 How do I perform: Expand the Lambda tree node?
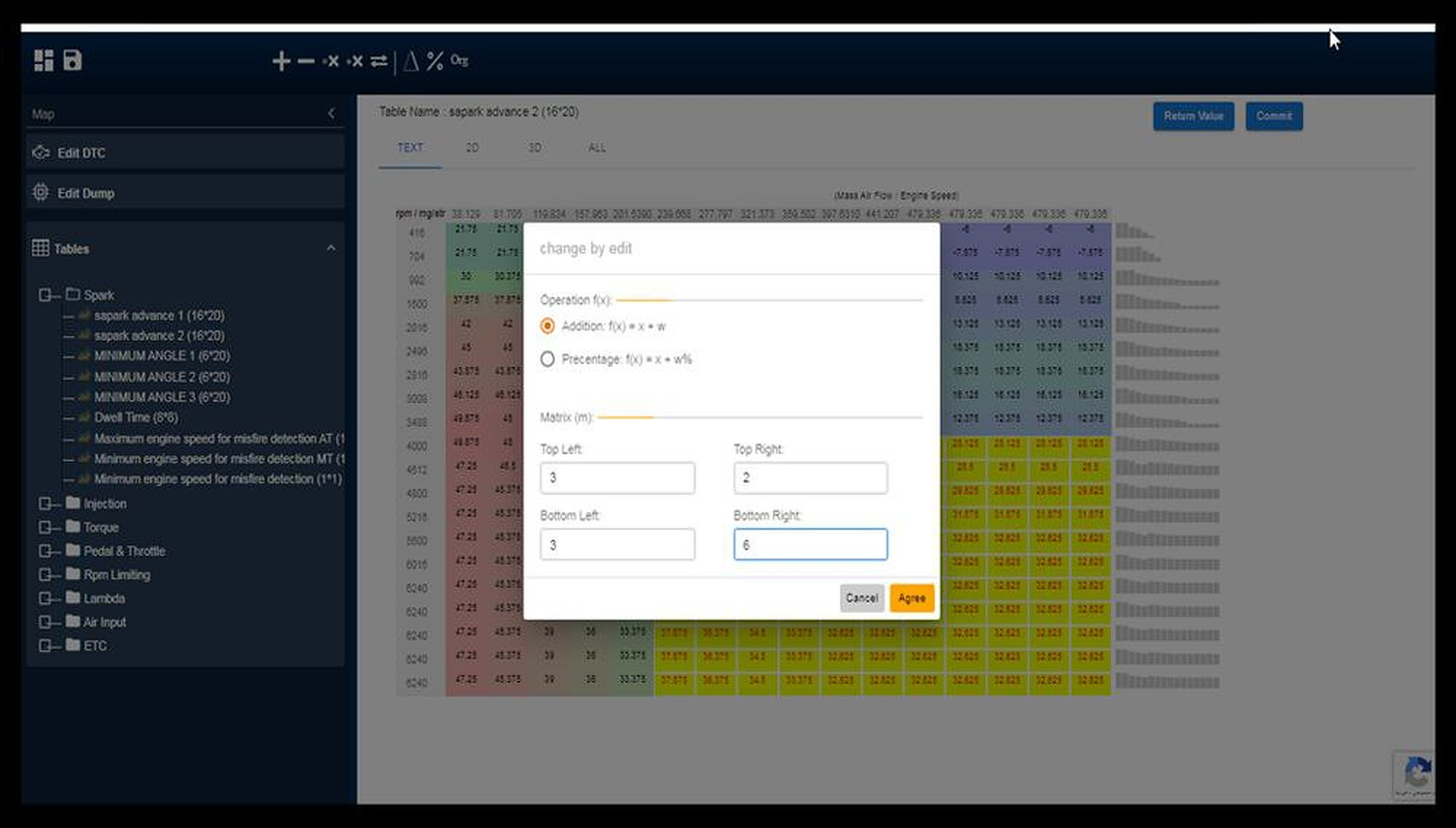click(x=45, y=598)
